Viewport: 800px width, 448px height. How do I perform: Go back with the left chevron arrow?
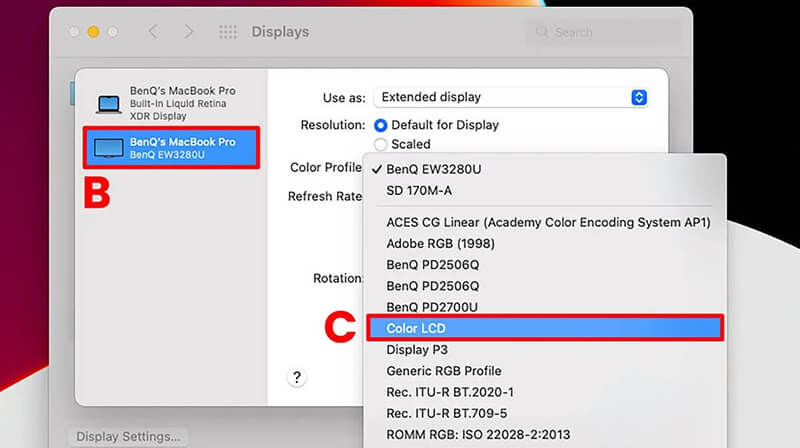coord(153,32)
